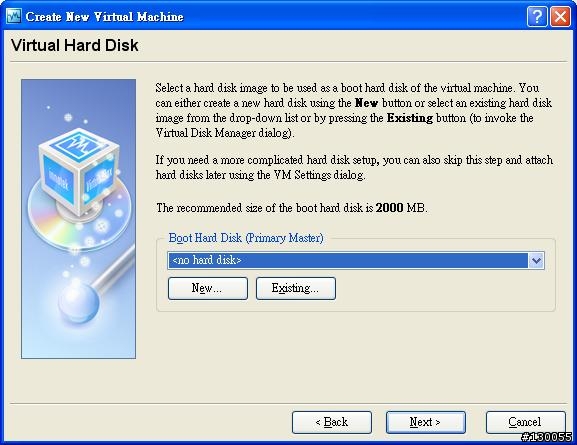Viewport: 577px width, 445px height.
Task: Return with the Back button
Action: click(332, 422)
